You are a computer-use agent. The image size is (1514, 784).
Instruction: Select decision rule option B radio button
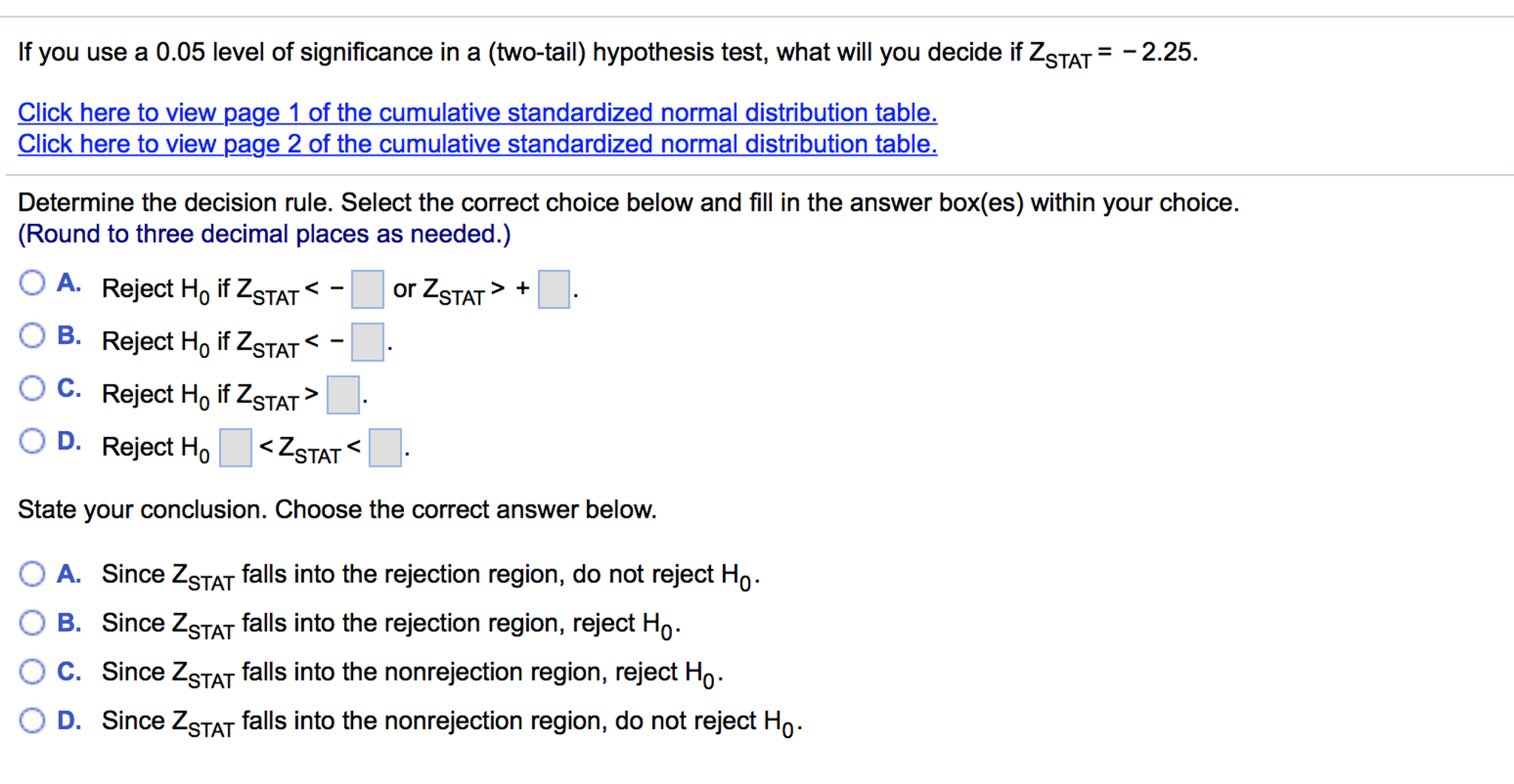click(x=32, y=335)
